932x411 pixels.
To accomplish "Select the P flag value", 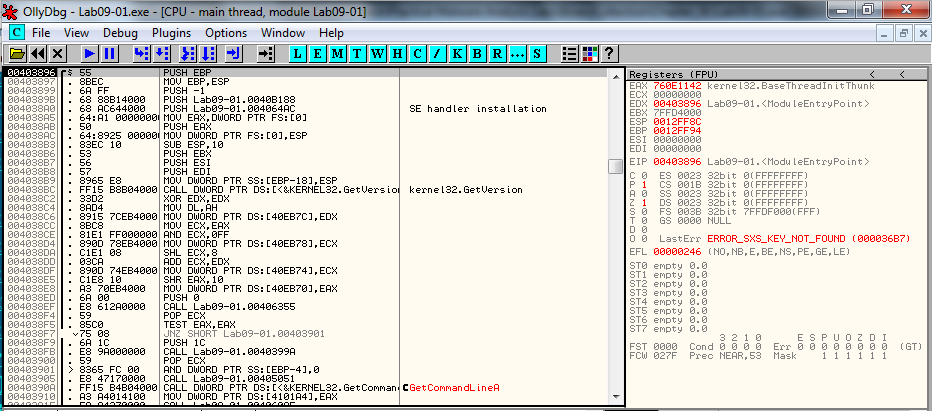I will [644, 184].
